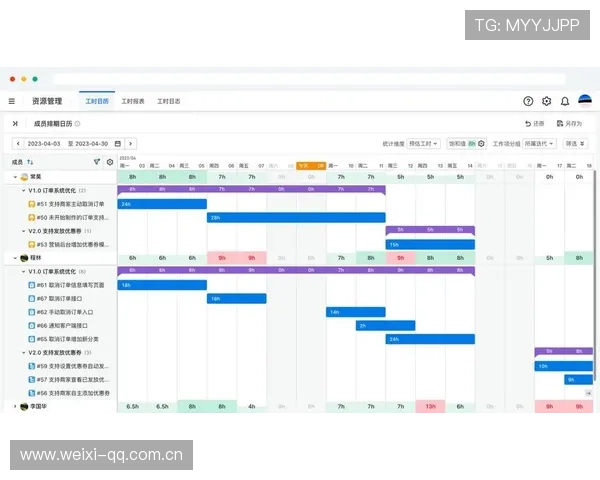The image size is (600, 480).
Task: Open task #57 支持商家查看已发放优...
Action: pyautogui.click(x=72, y=380)
